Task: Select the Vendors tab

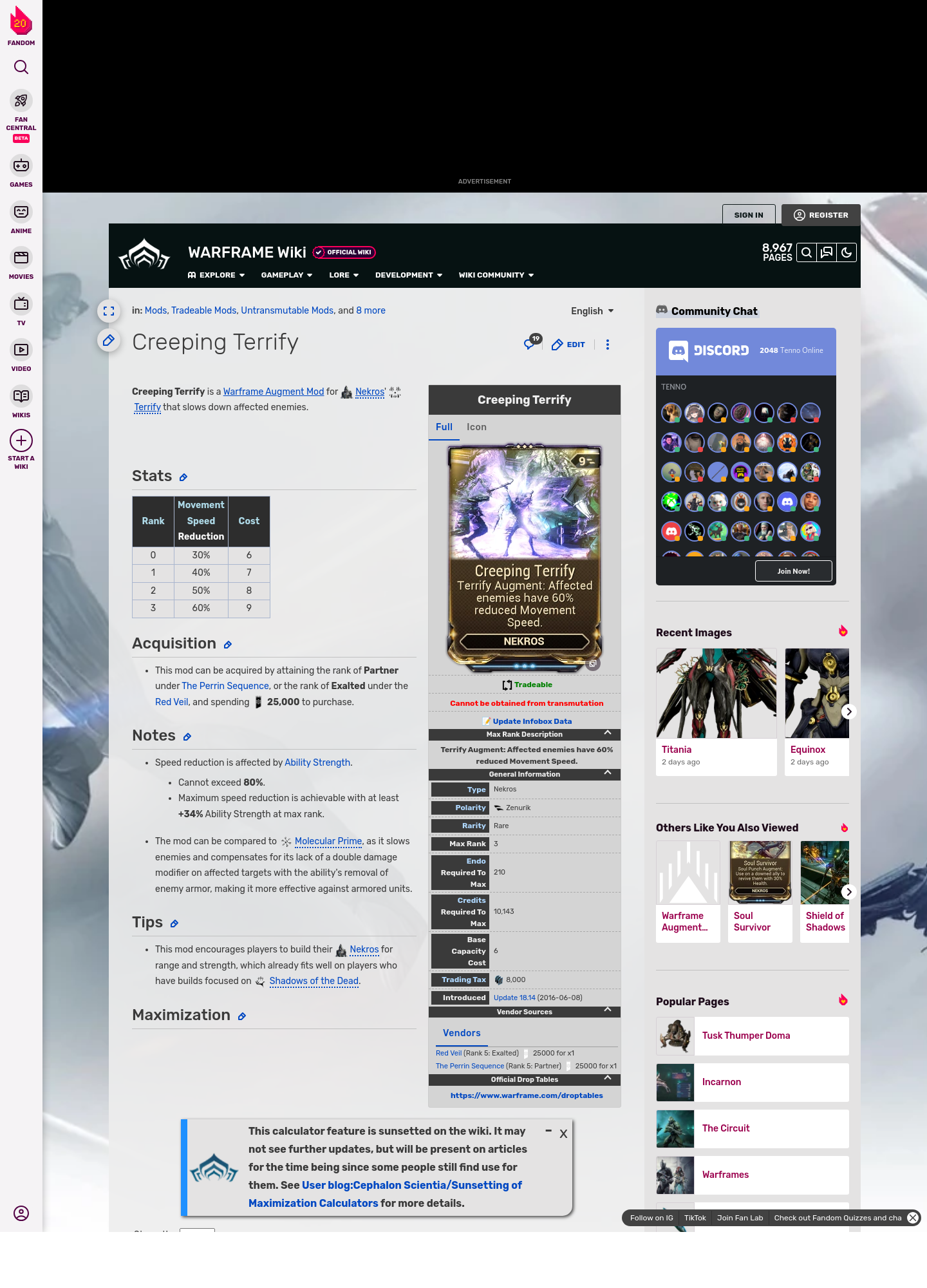Action: (462, 1033)
